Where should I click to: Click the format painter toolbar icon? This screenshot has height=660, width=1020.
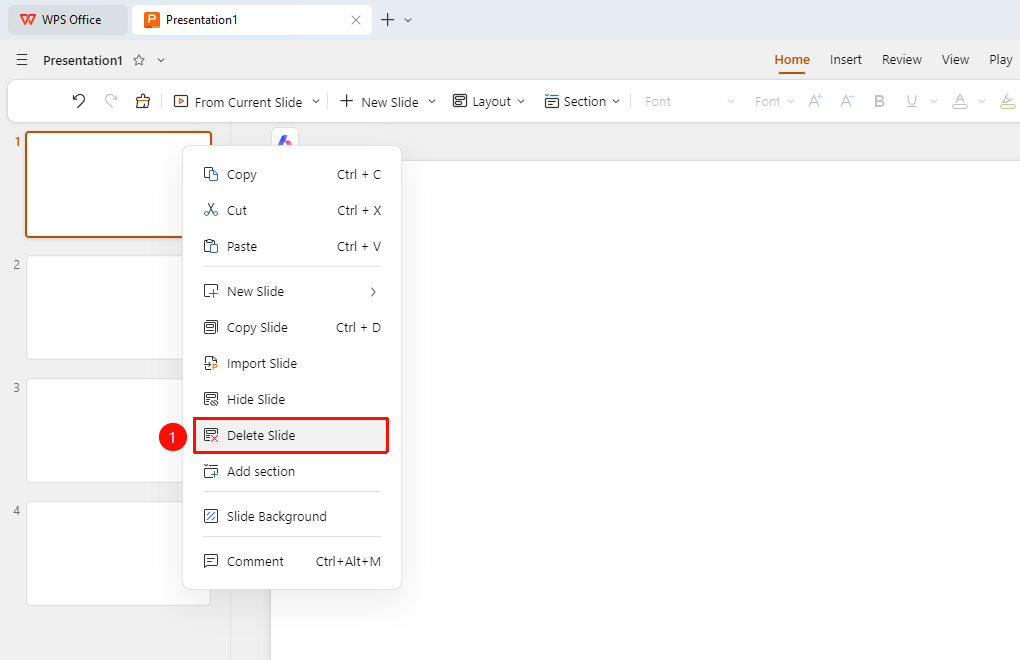click(142, 101)
